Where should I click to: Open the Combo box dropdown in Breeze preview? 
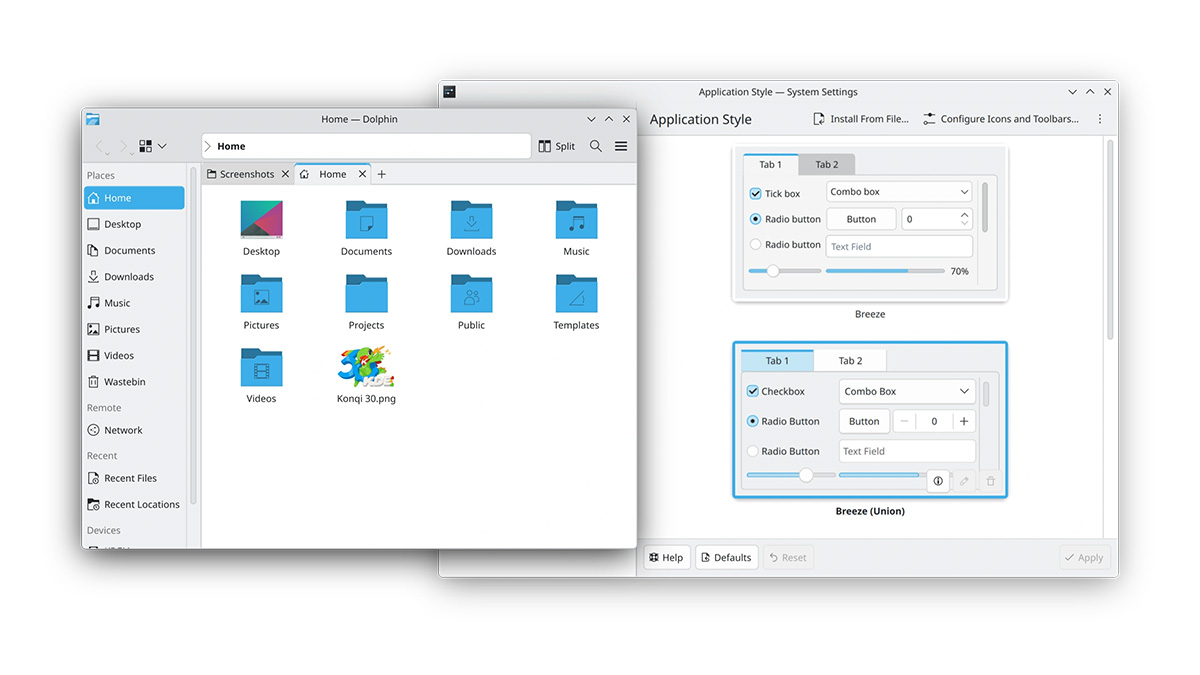tap(899, 192)
